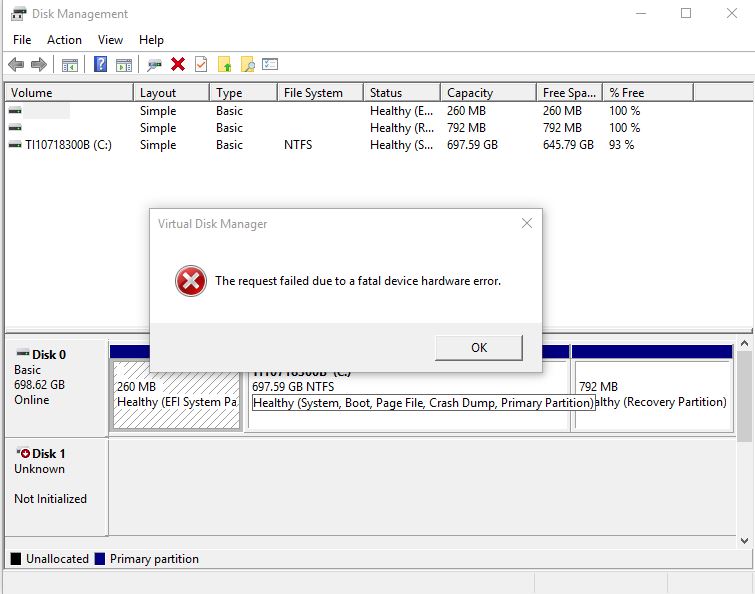Click the folder search toolbar icon
755x594 pixels.
click(247, 64)
